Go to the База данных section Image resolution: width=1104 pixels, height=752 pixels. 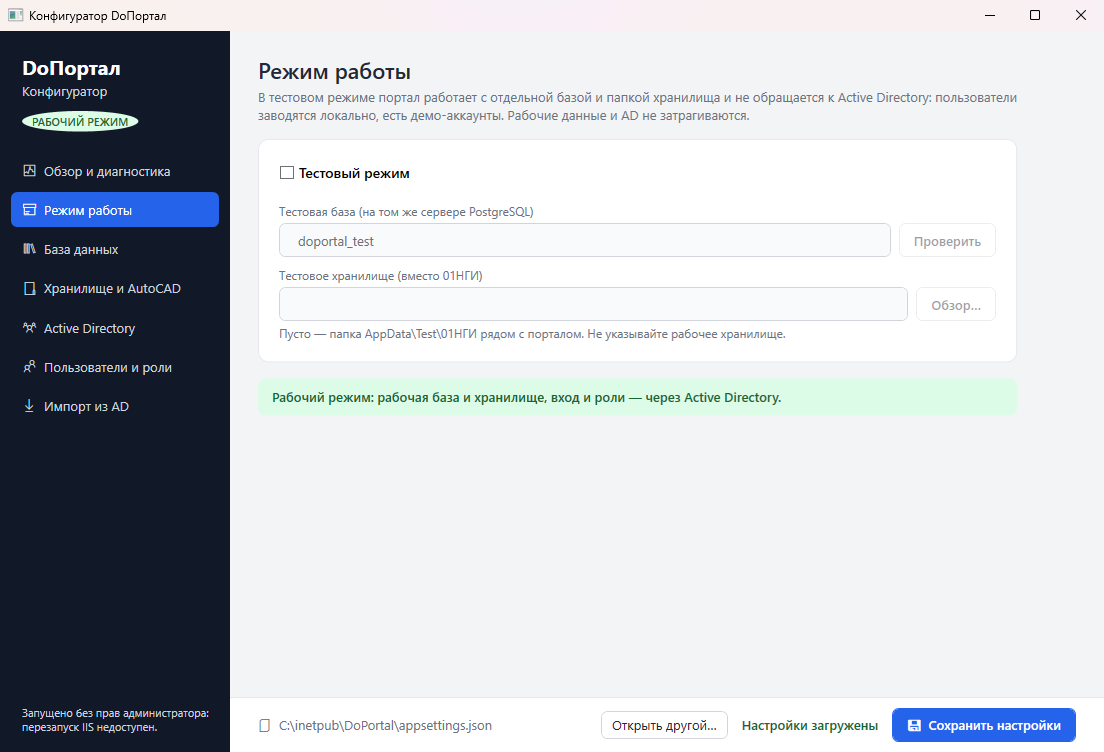click(x=115, y=249)
